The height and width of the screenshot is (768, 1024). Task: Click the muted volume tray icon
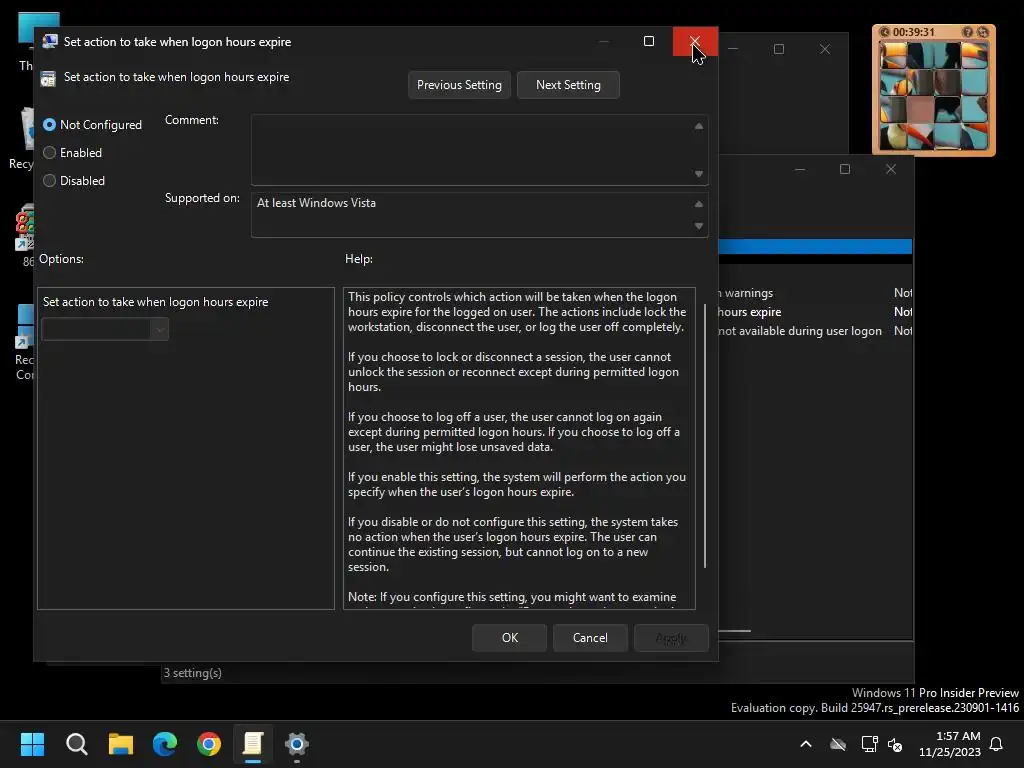[895, 744]
